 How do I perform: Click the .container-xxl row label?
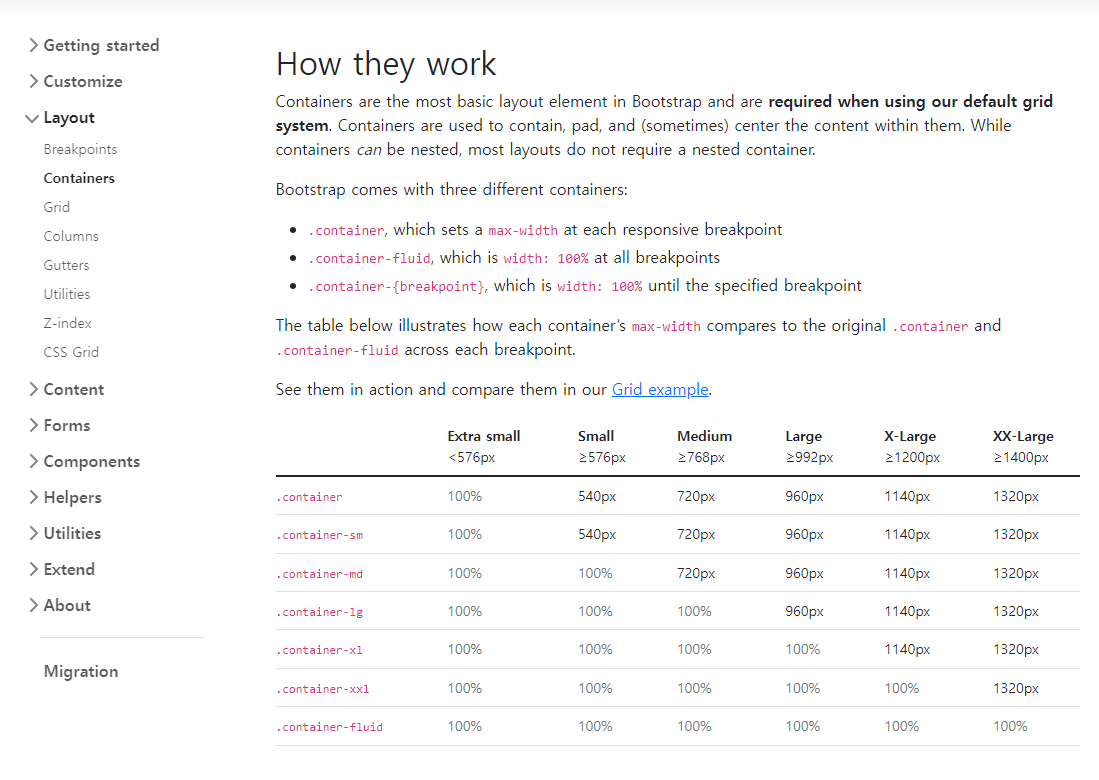coord(322,689)
